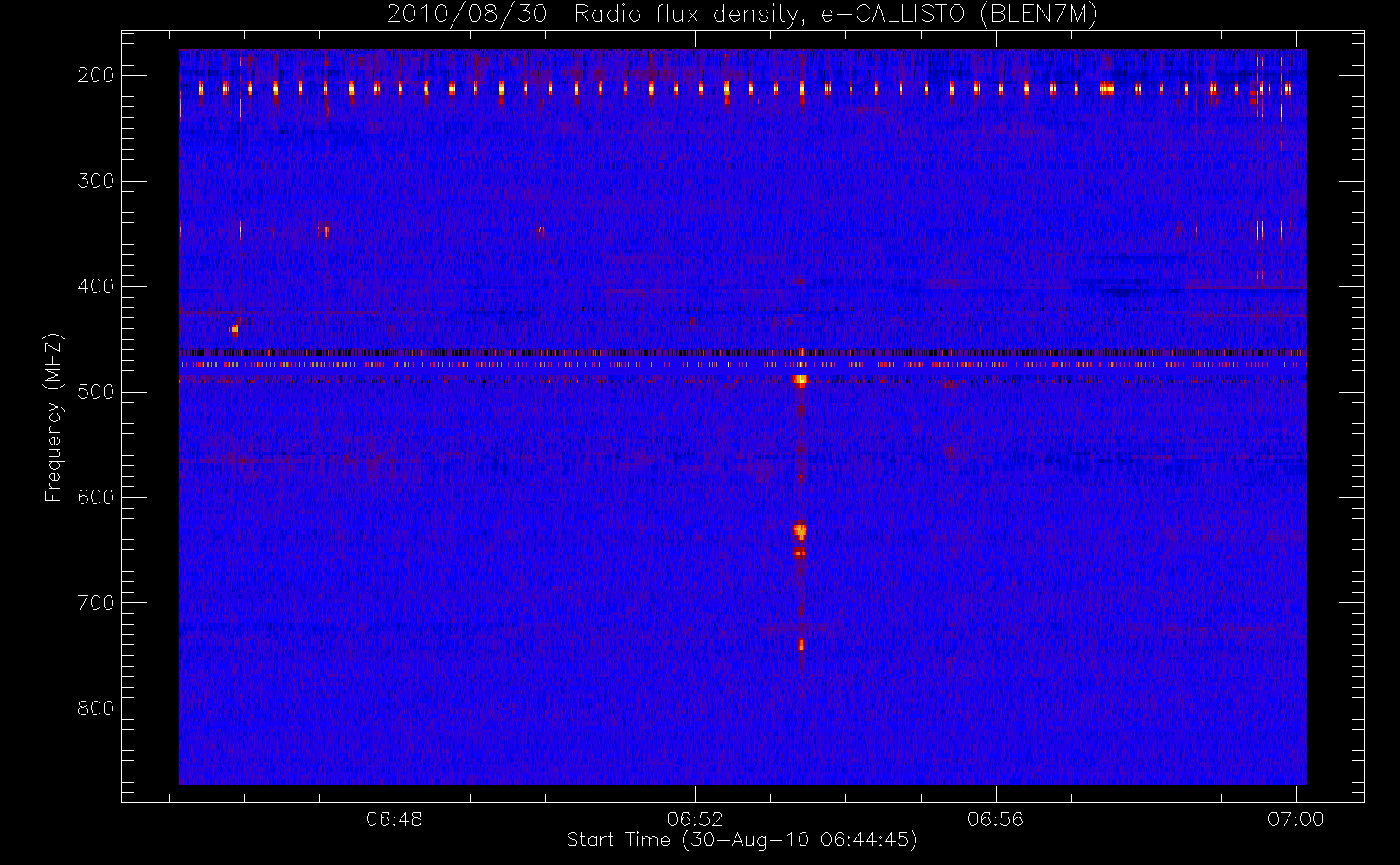The image size is (1400, 865).
Task: Click the 700 frequency tick label
Action: pyautogui.click(x=96, y=603)
